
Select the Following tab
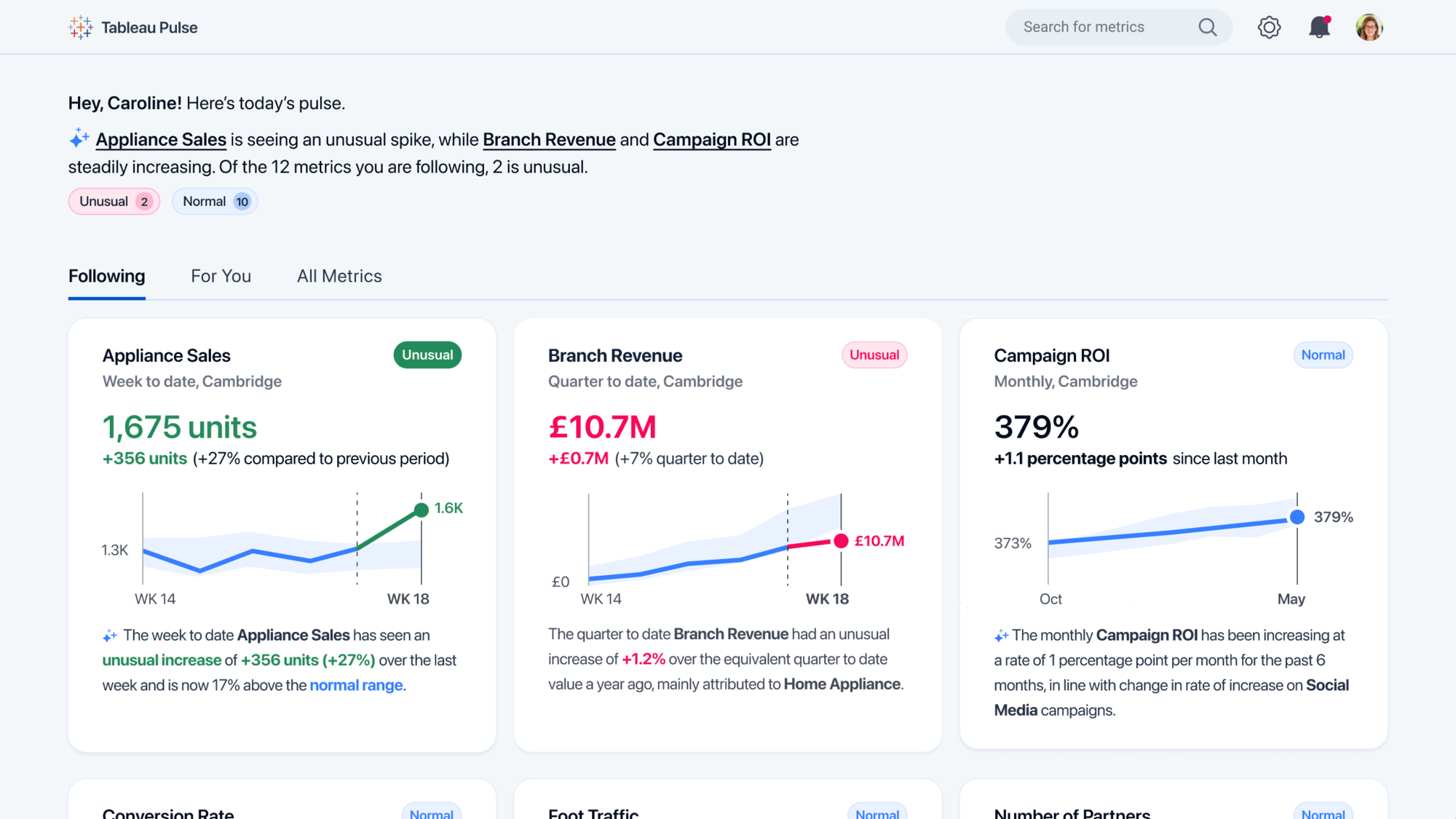[x=107, y=276]
